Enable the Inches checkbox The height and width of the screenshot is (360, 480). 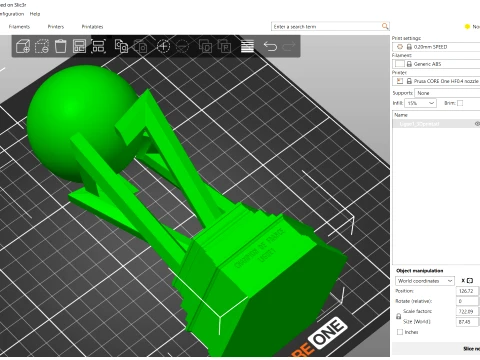[x=400, y=332]
